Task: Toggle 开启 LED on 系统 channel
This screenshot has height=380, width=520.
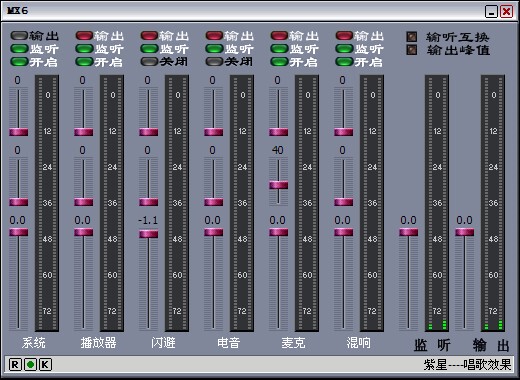Action: [x=19, y=62]
